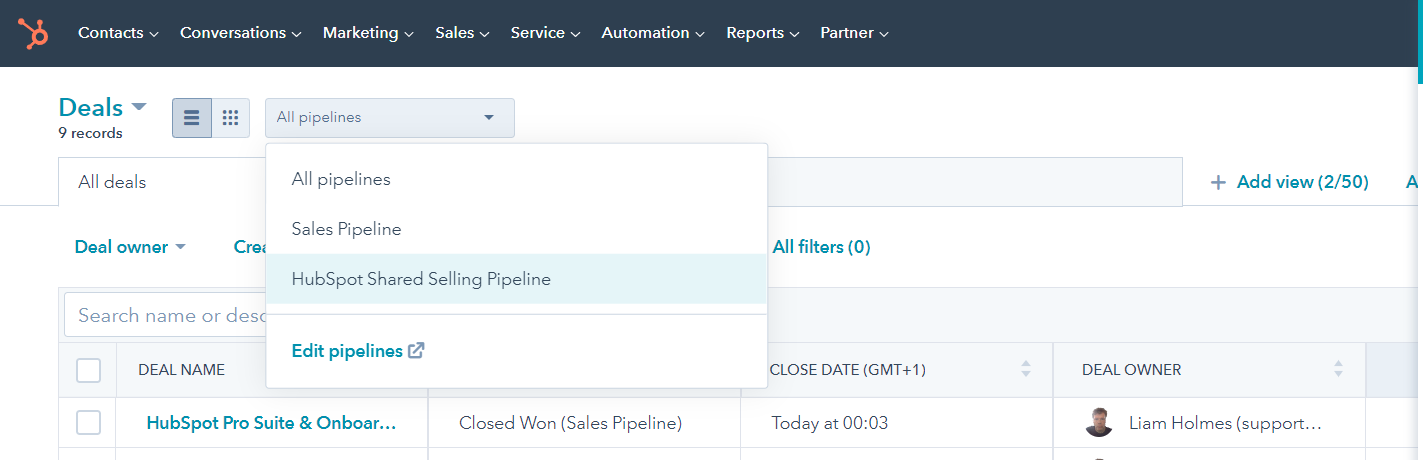Open the Conversations menu
The width and height of the screenshot is (1423, 460).
[240, 33]
